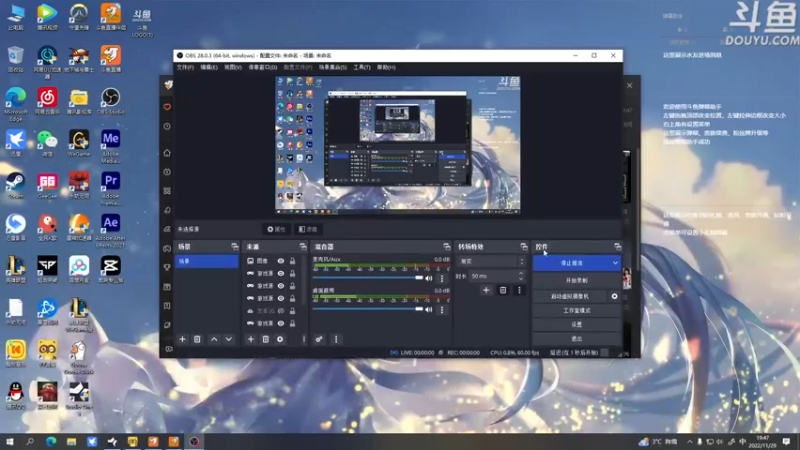Viewport: 800px width, 450px height.
Task: Open virtual camera settings gear icon
Action: pos(614,296)
